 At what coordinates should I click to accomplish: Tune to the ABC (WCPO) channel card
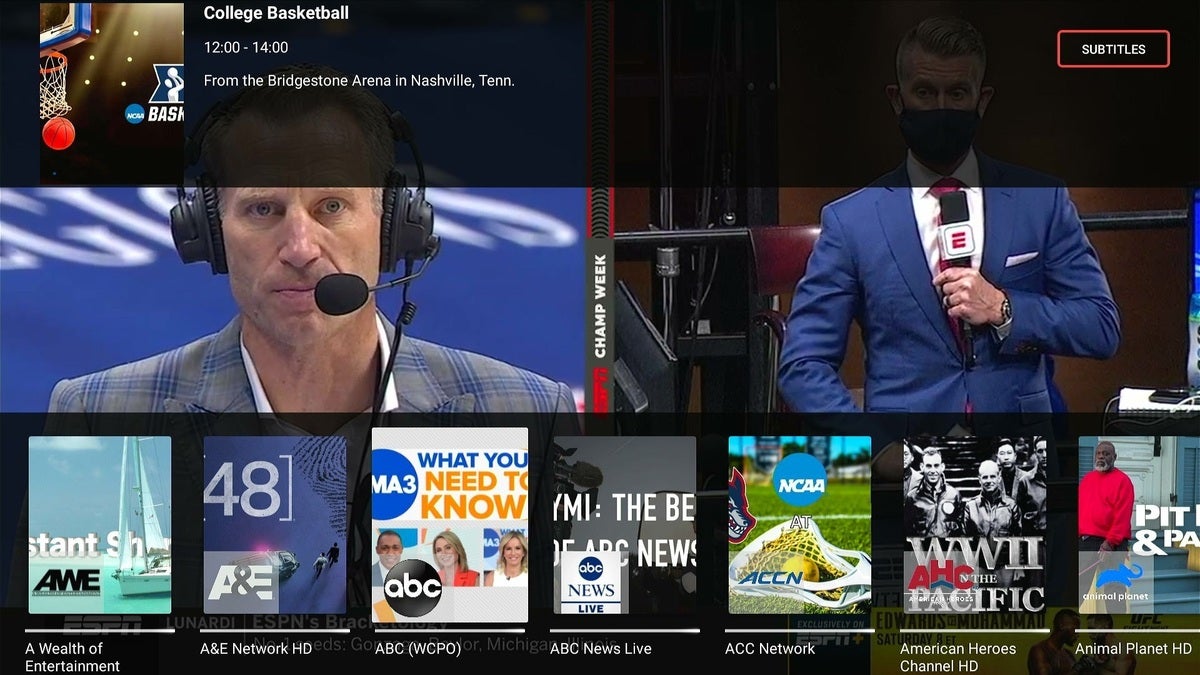(x=450, y=525)
